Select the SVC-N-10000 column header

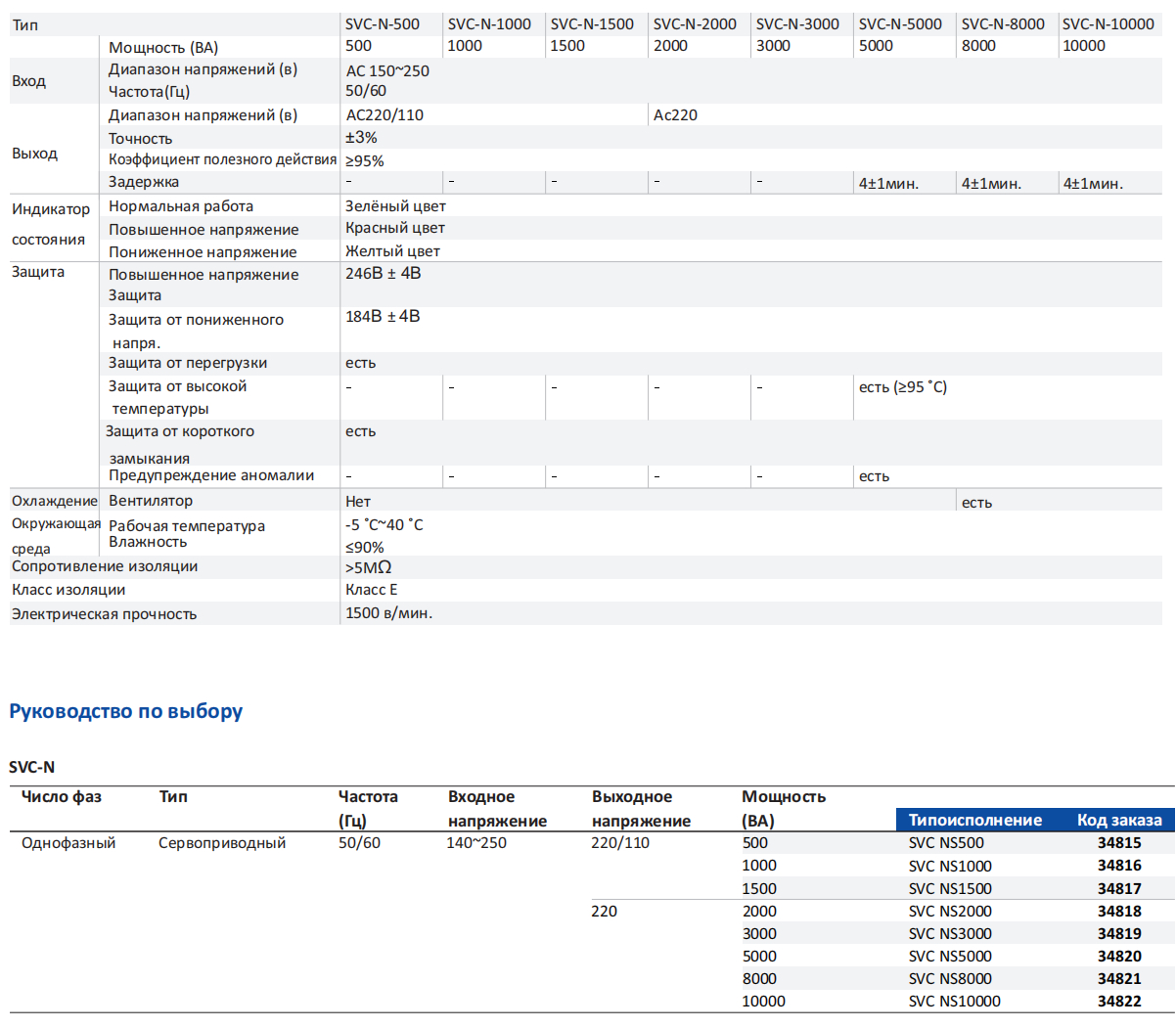tap(1108, 24)
